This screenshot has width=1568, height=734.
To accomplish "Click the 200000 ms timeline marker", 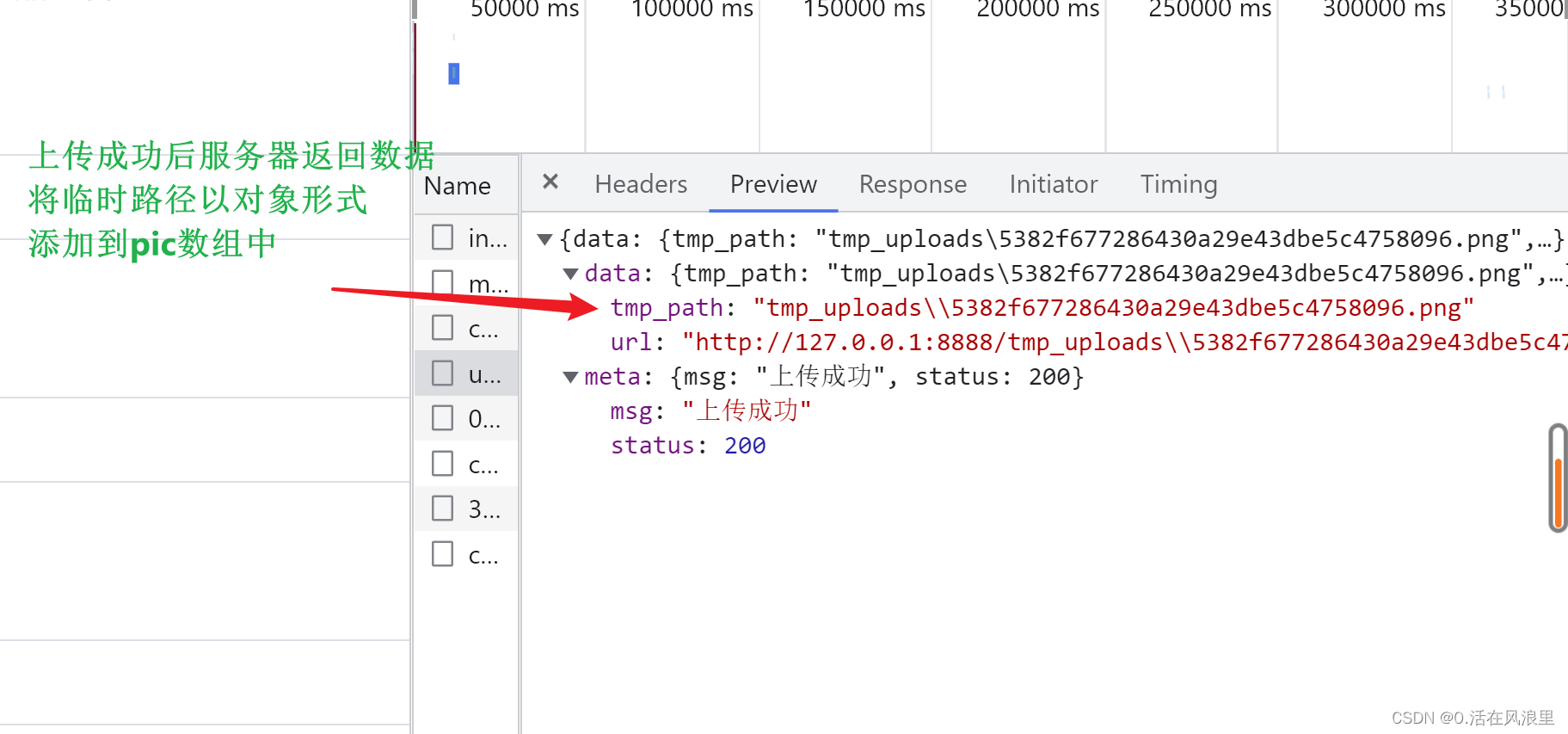I will click(x=1038, y=9).
